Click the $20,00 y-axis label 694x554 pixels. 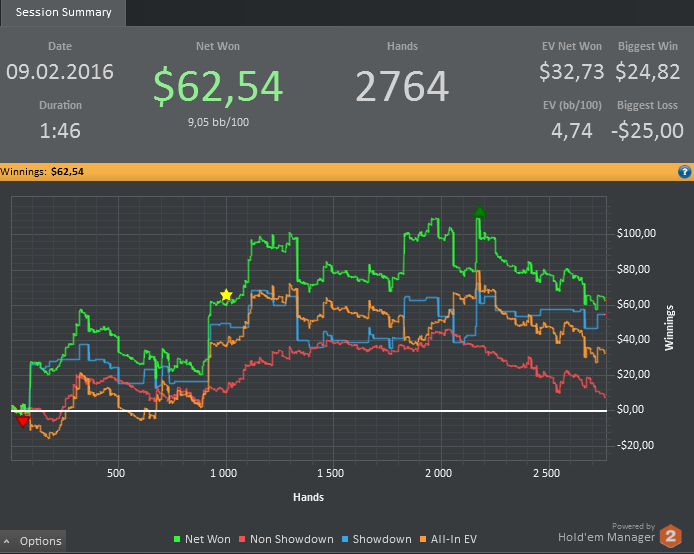point(633,374)
